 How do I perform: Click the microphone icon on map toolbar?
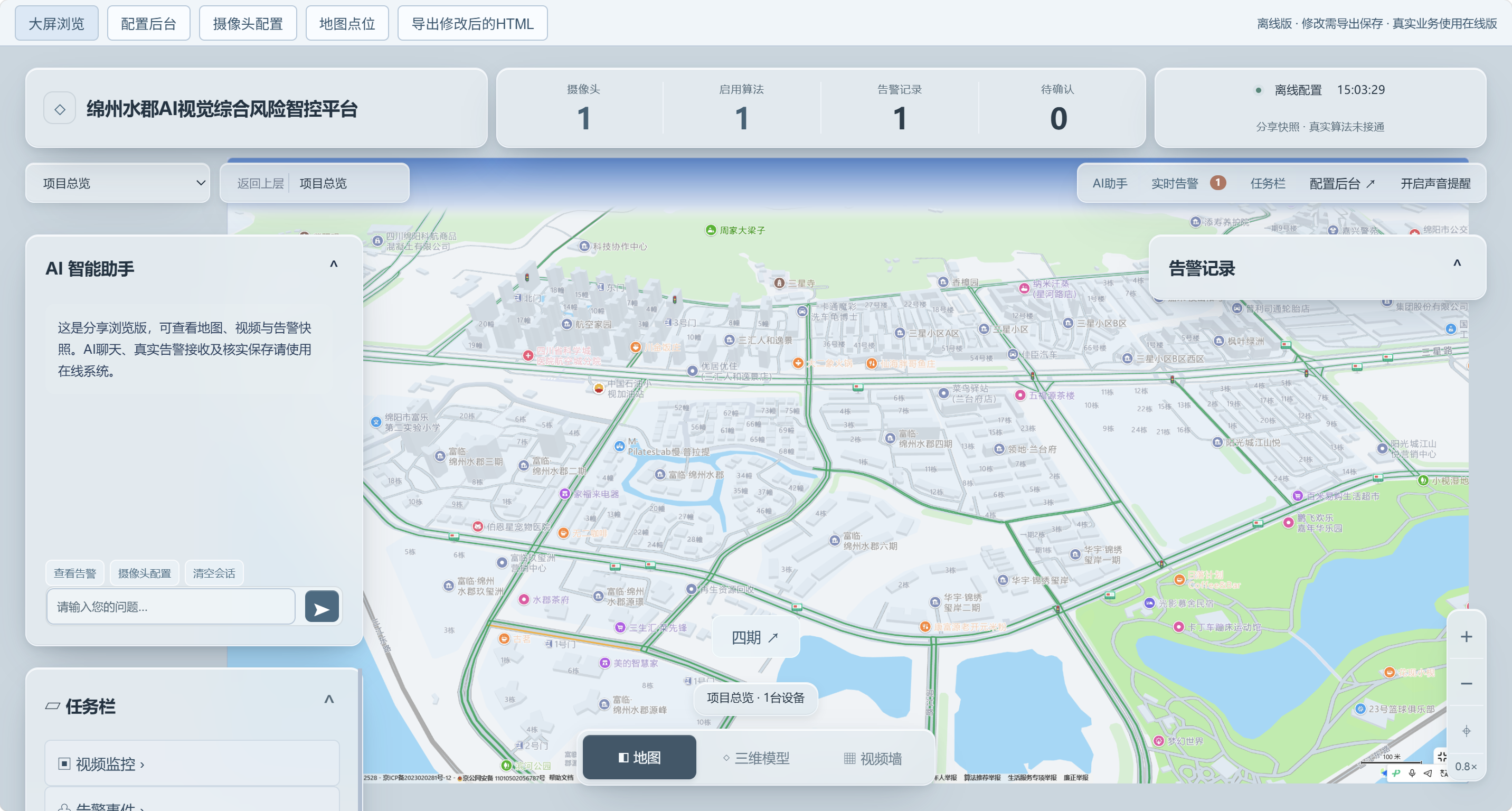[x=1412, y=773]
